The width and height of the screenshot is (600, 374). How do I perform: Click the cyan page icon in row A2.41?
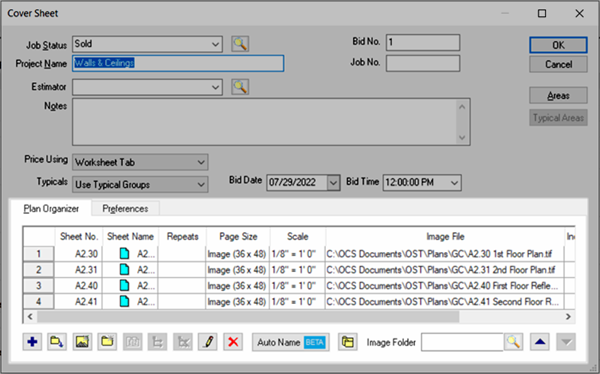(124, 301)
